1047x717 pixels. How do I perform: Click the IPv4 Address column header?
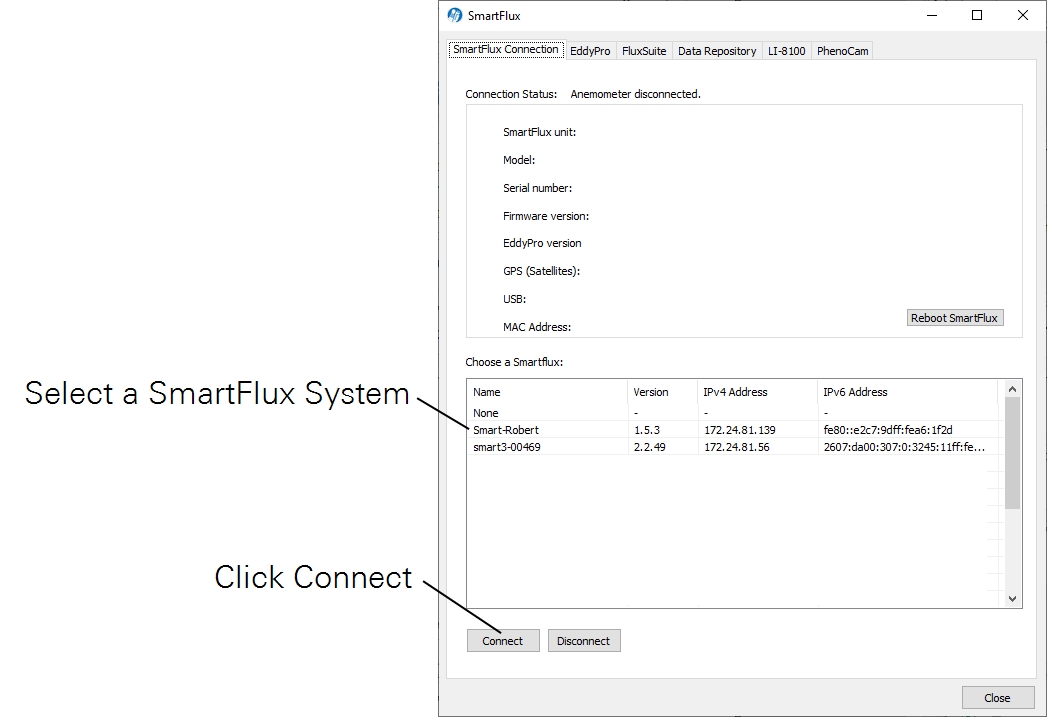(758, 392)
